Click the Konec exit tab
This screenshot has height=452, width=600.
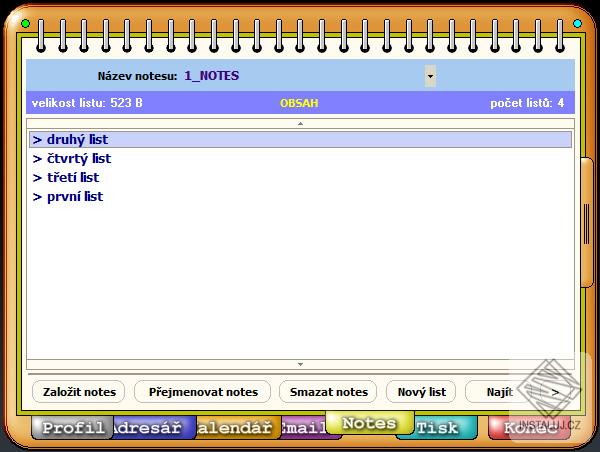529,428
